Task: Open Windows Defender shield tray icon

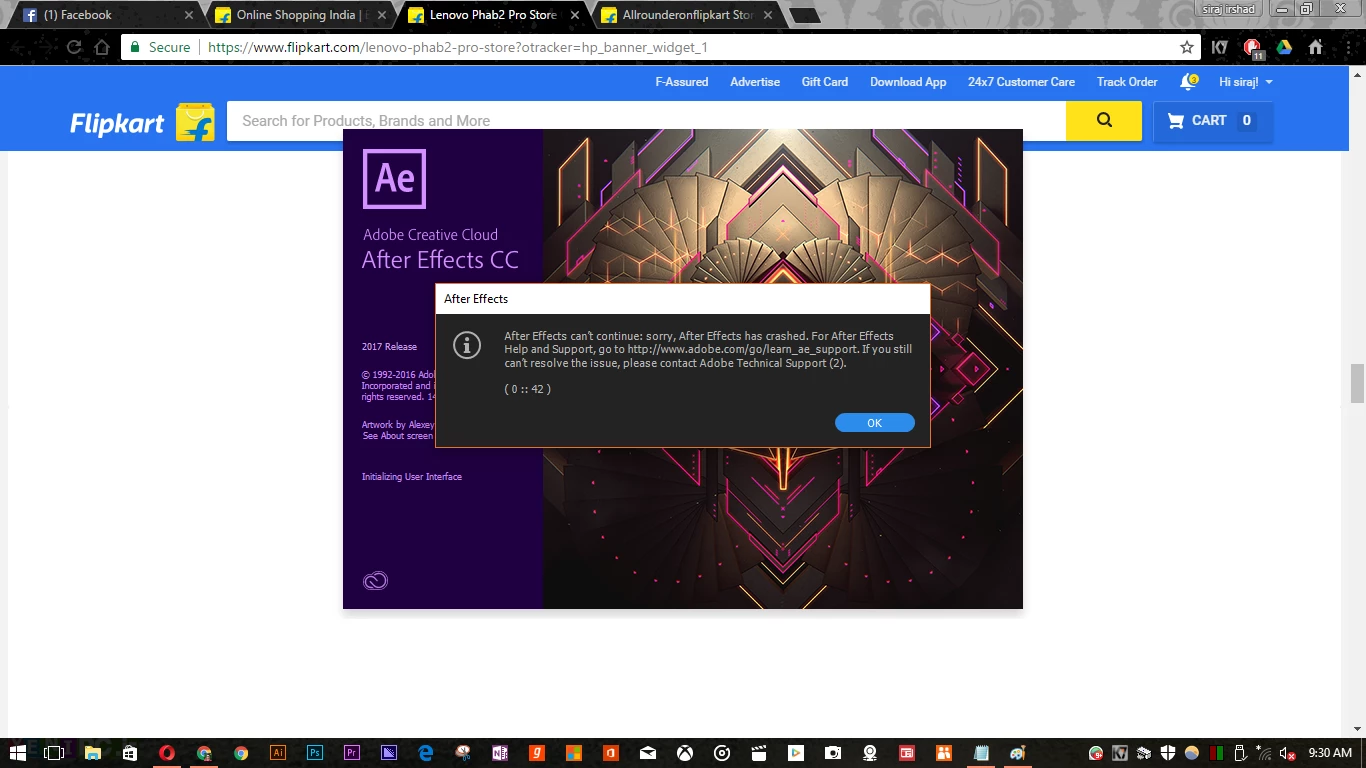Action: (x=1168, y=753)
